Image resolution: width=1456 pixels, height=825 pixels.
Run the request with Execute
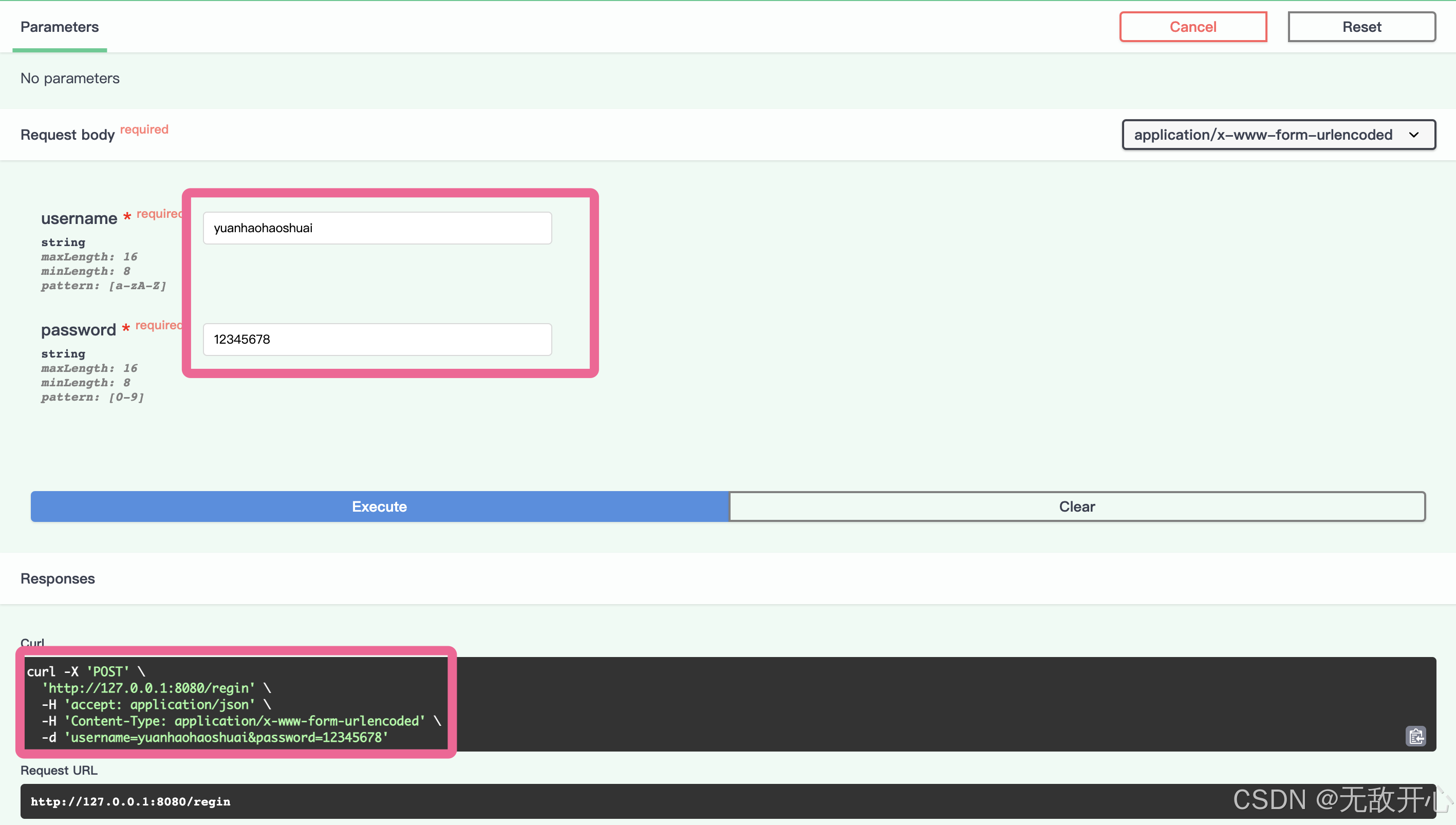(380, 507)
